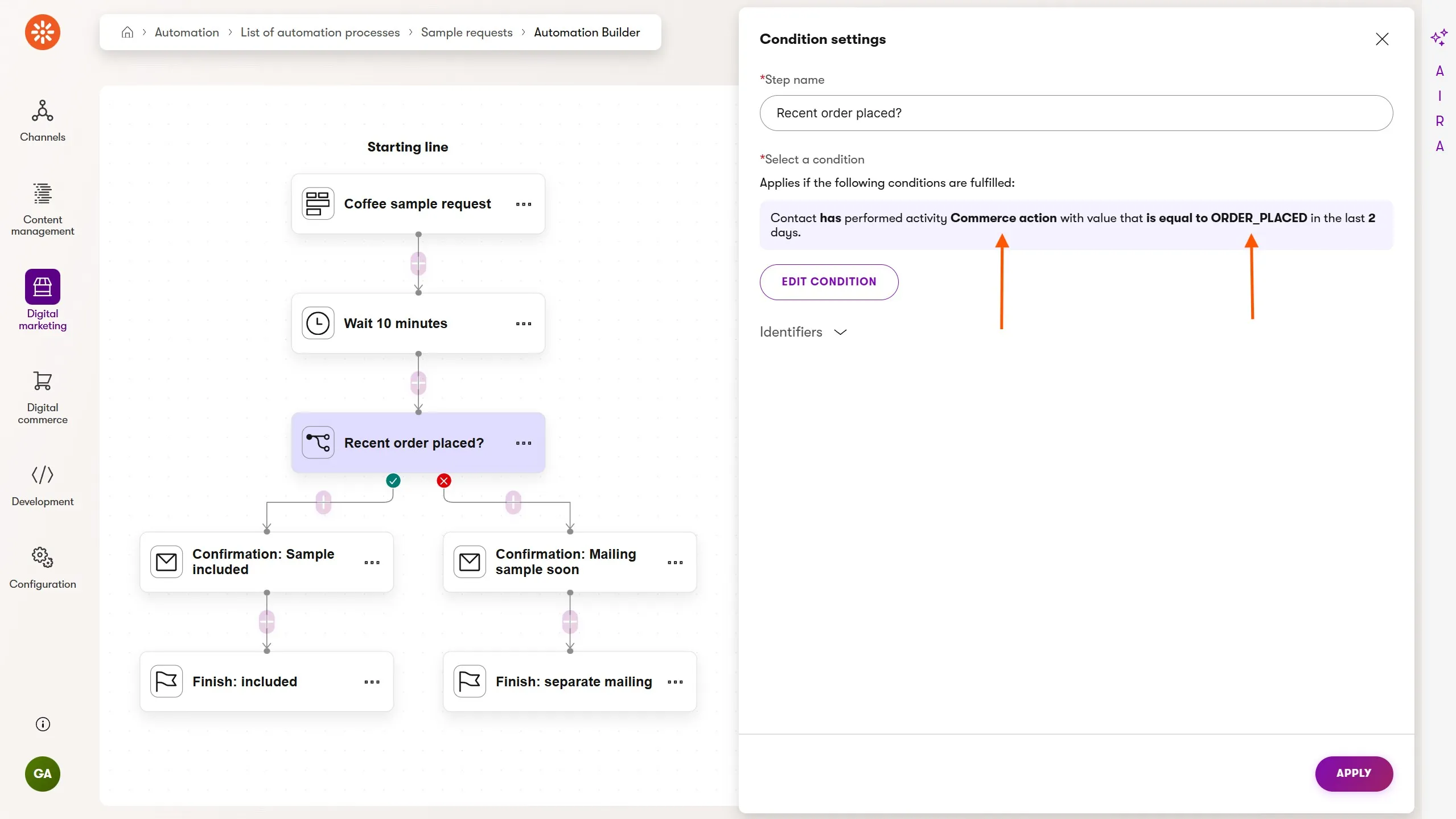This screenshot has width=1456, height=819.
Task: Navigate to List of automation processes
Action: click(320, 32)
